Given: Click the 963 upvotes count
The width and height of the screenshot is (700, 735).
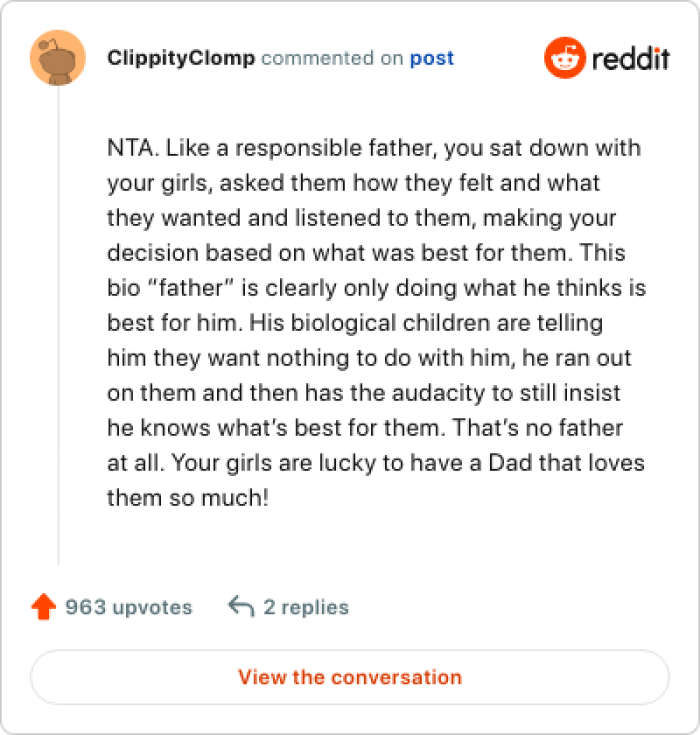Looking at the screenshot, I should pos(128,607).
